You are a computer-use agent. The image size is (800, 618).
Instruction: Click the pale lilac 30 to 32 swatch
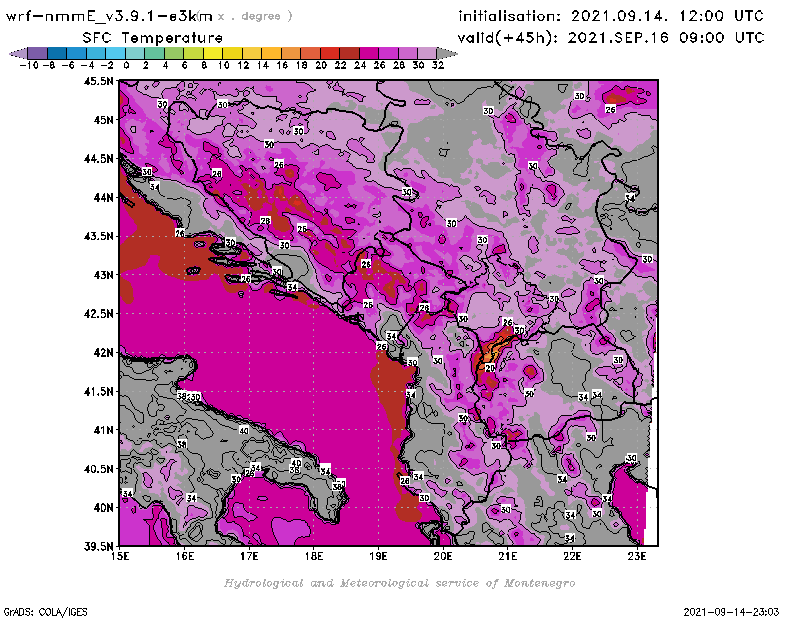[427, 53]
